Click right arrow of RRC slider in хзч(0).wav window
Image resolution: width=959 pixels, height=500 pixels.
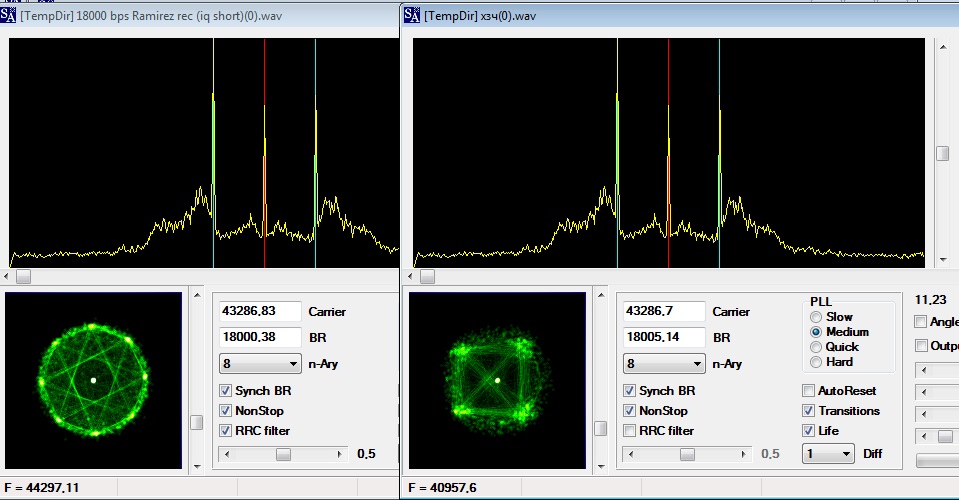744,454
